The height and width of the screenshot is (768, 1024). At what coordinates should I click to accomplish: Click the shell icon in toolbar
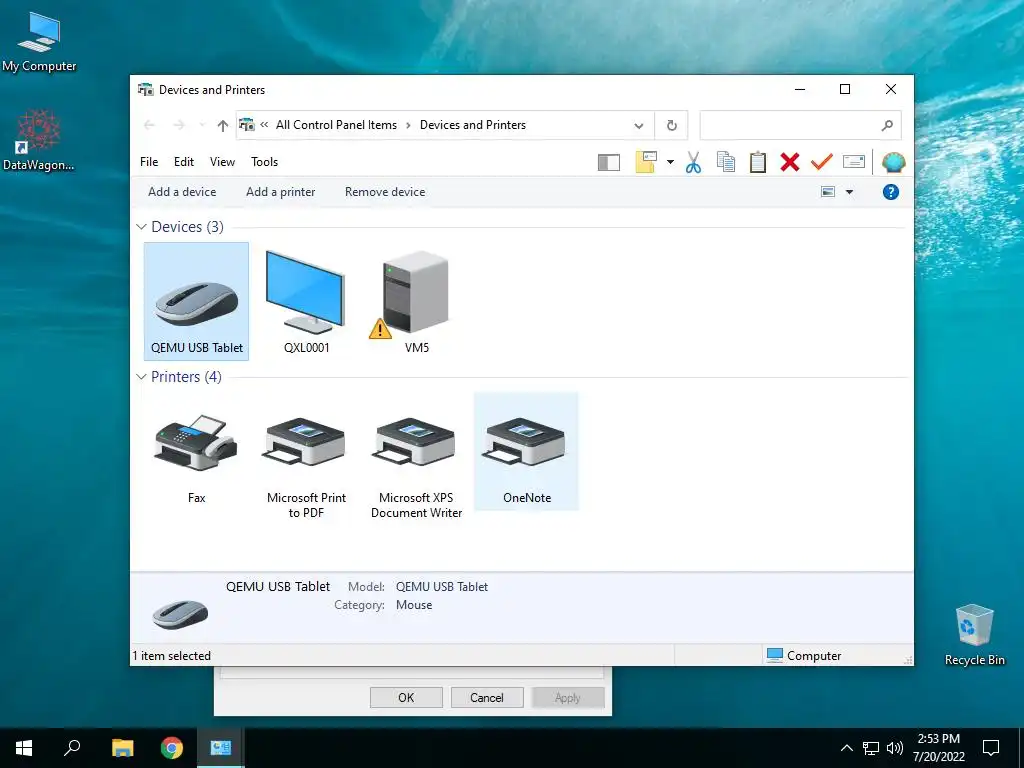(893, 162)
